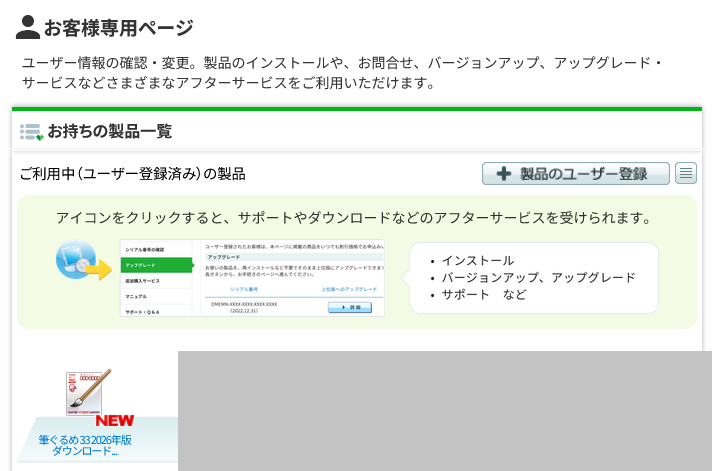
Task: Click the gray placeholder area beside product
Action: 445,410
